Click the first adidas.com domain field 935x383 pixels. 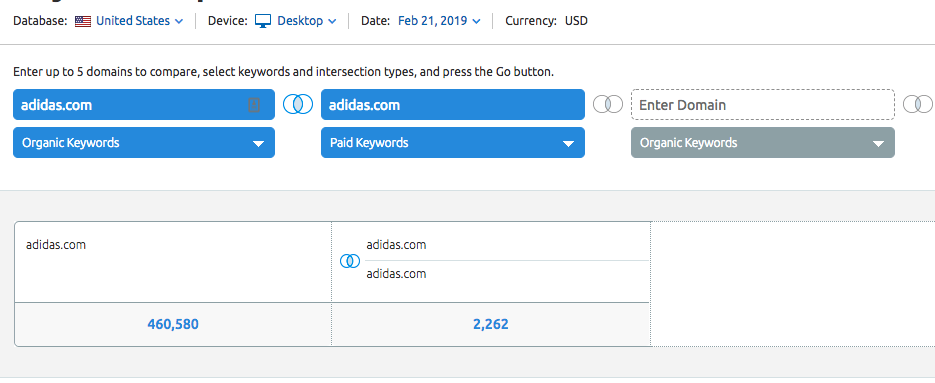click(144, 105)
